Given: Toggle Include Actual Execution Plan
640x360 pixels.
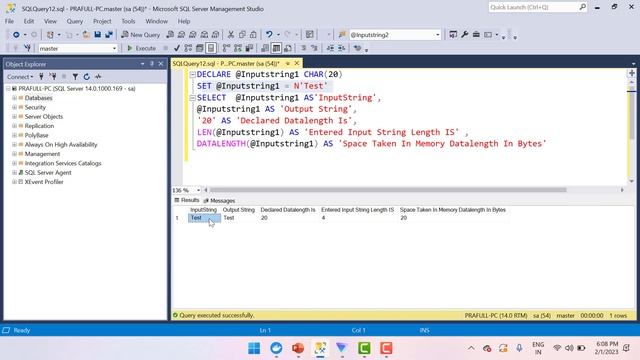Looking at the screenshot, I should point(226,48).
